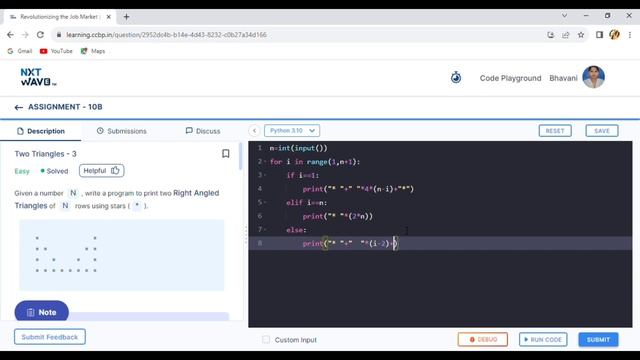Open the tab search chevron
The width and height of the screenshot is (640, 360).
564,16
